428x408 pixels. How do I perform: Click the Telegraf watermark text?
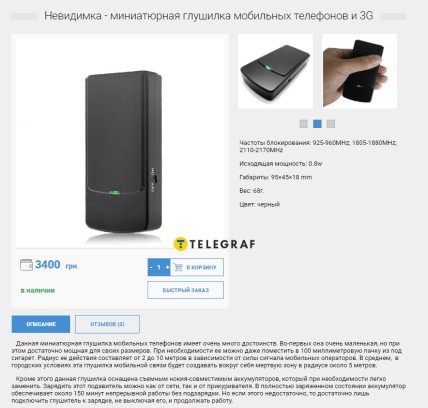(x=222, y=244)
